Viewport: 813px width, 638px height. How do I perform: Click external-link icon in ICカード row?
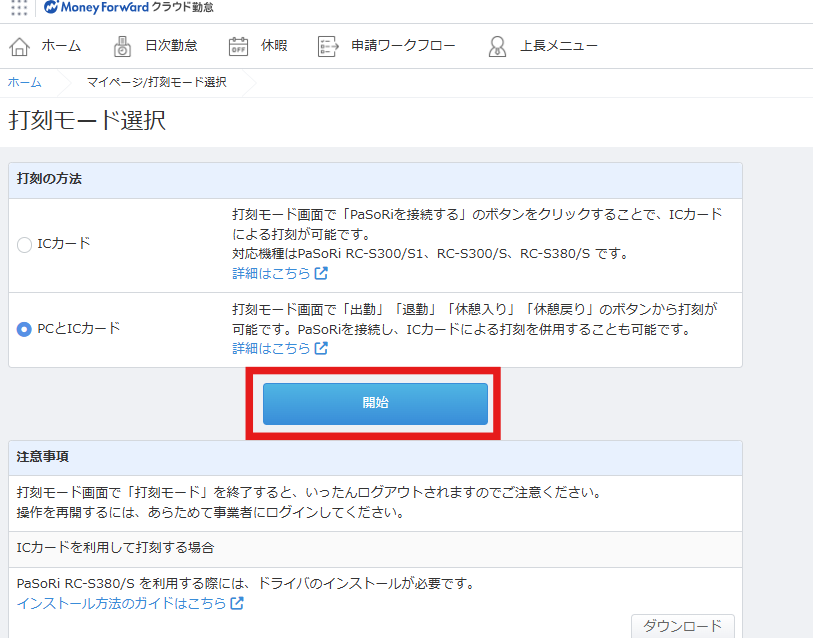[x=321, y=273]
